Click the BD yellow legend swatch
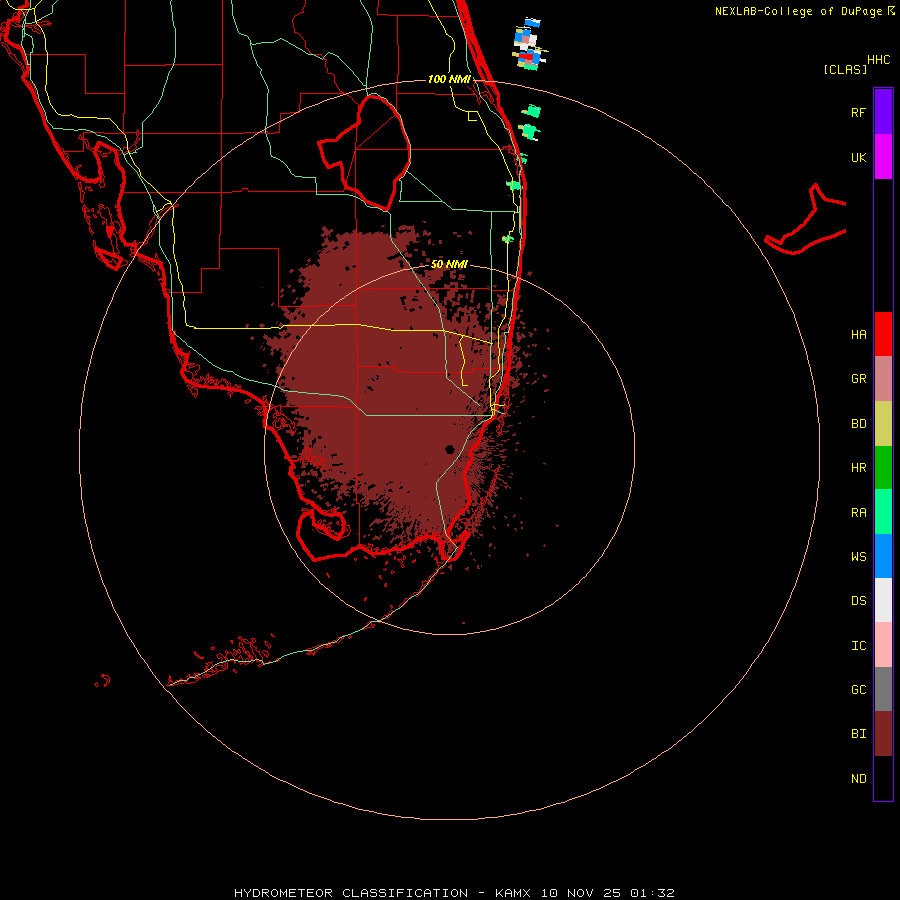The height and width of the screenshot is (900, 900). pos(883,423)
